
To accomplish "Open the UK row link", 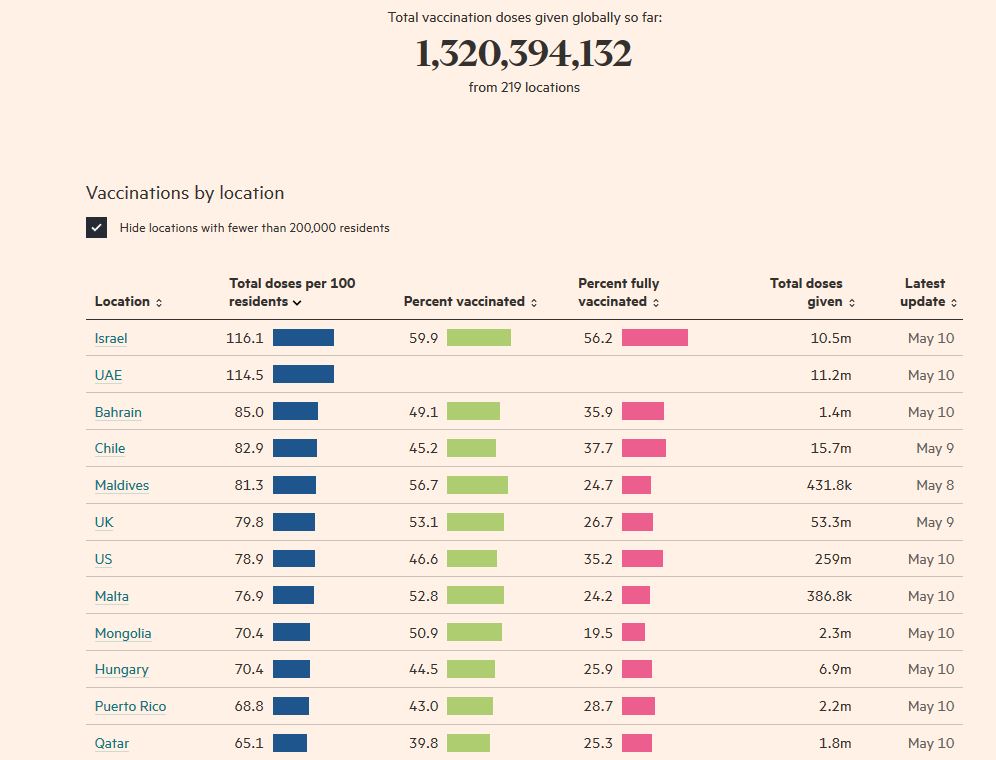I will 104,522.
